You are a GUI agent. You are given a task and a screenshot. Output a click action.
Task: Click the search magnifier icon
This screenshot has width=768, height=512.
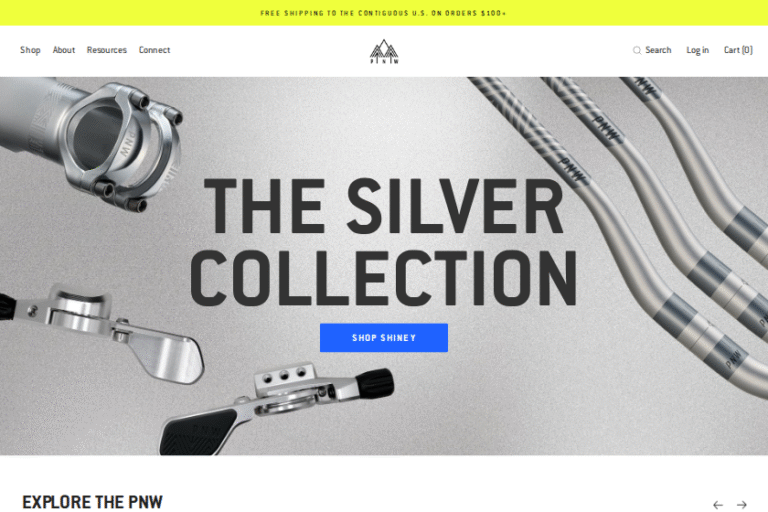point(637,50)
